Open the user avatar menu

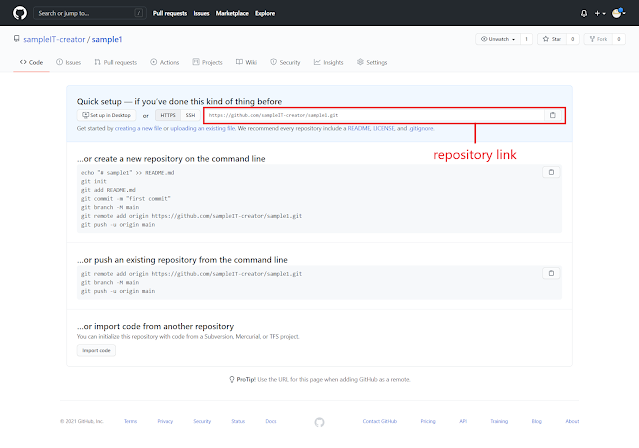pos(619,13)
